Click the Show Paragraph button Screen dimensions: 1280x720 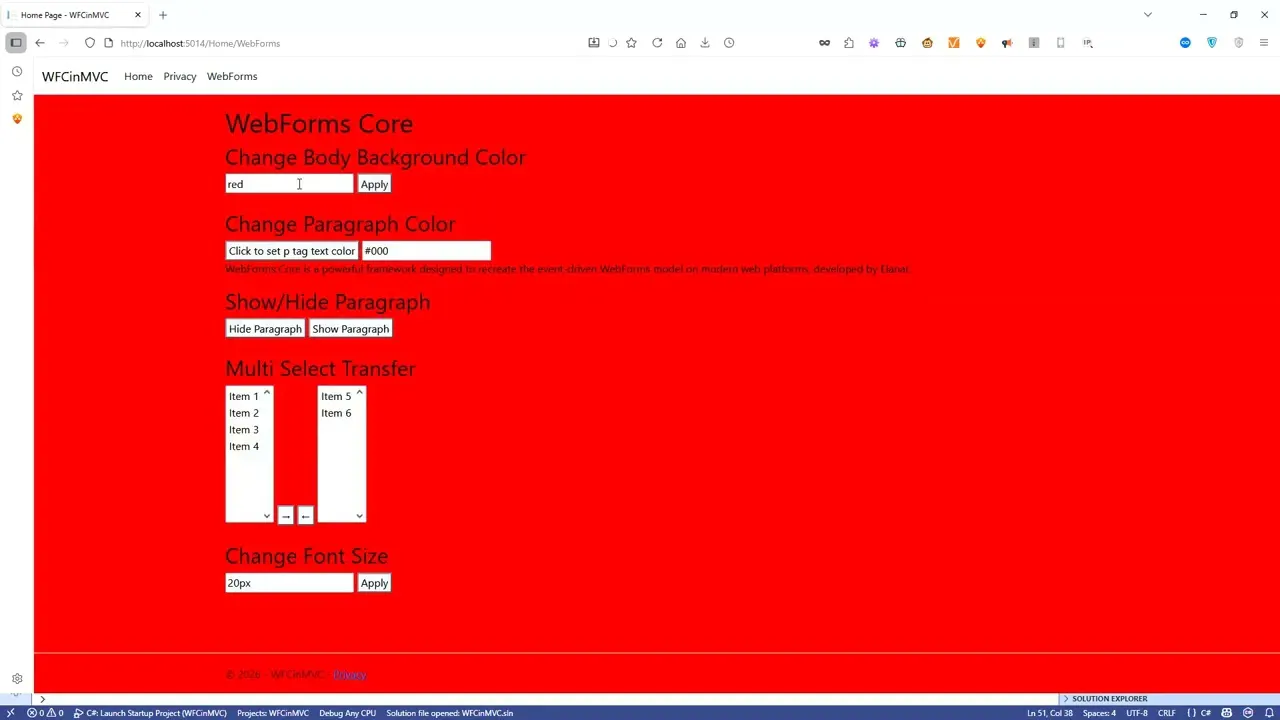click(x=350, y=329)
